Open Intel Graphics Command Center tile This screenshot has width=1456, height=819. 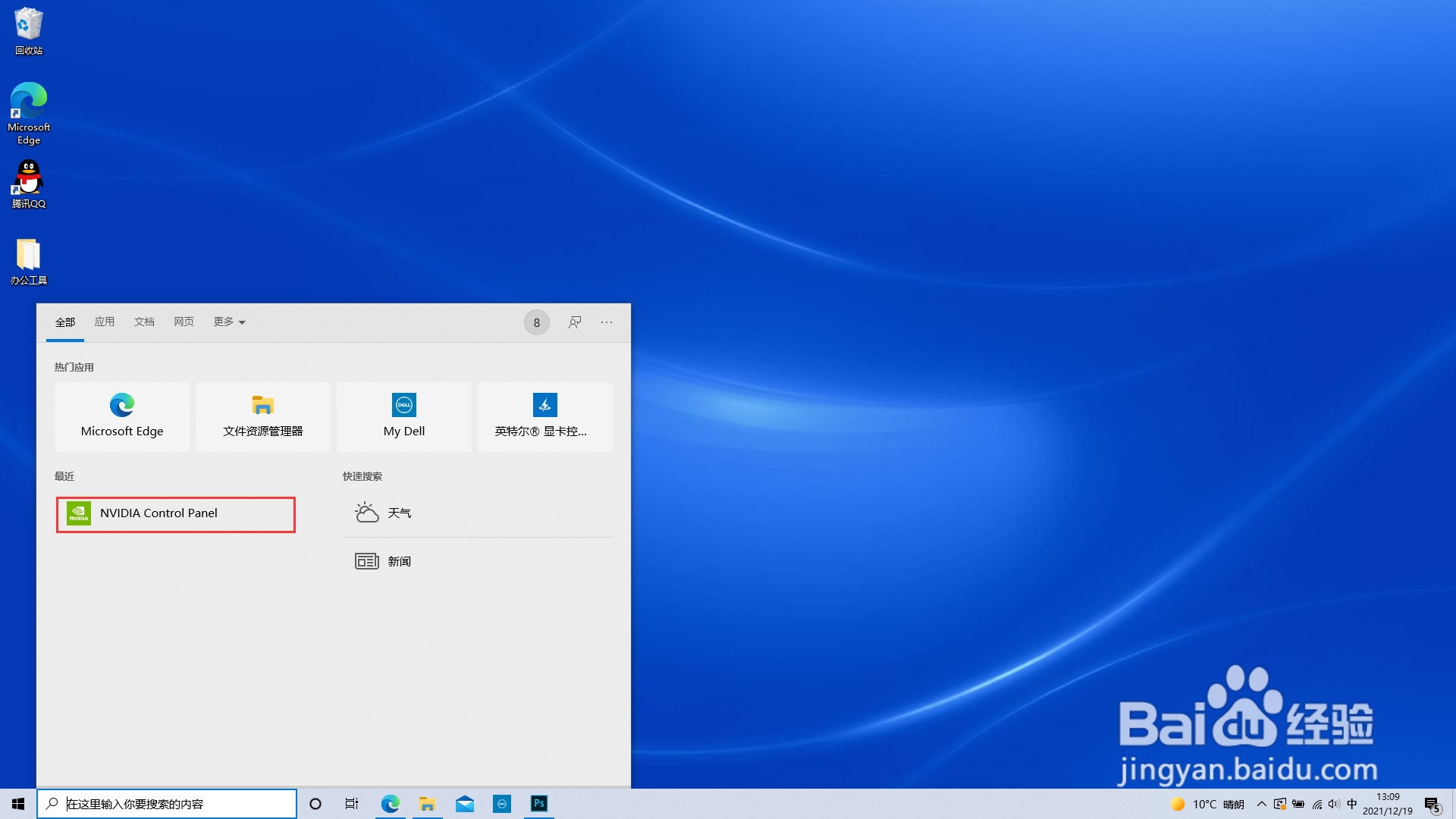click(544, 416)
